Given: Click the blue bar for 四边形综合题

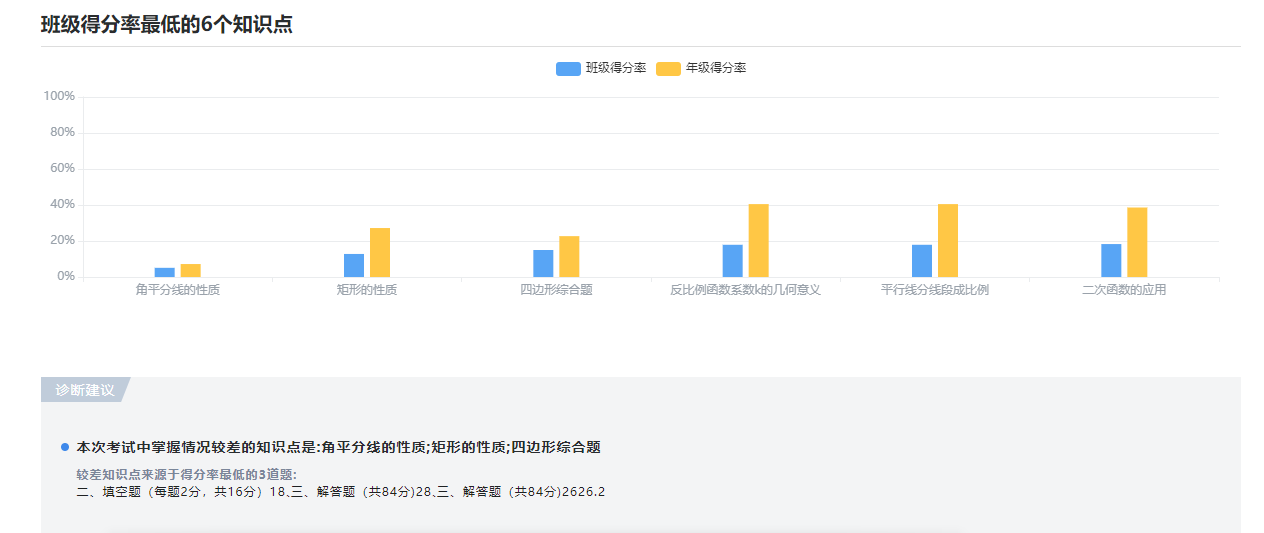Looking at the screenshot, I should tap(543, 263).
